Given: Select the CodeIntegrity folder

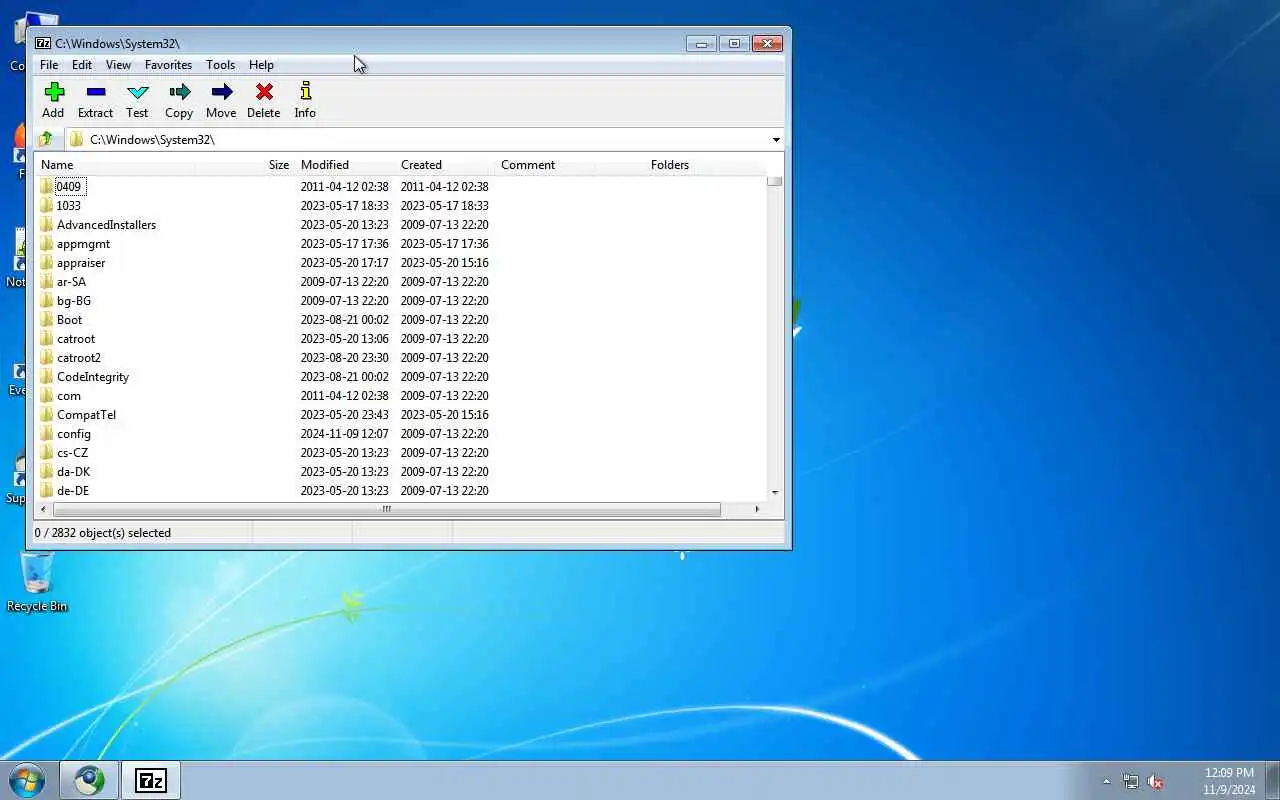Looking at the screenshot, I should click(x=92, y=376).
